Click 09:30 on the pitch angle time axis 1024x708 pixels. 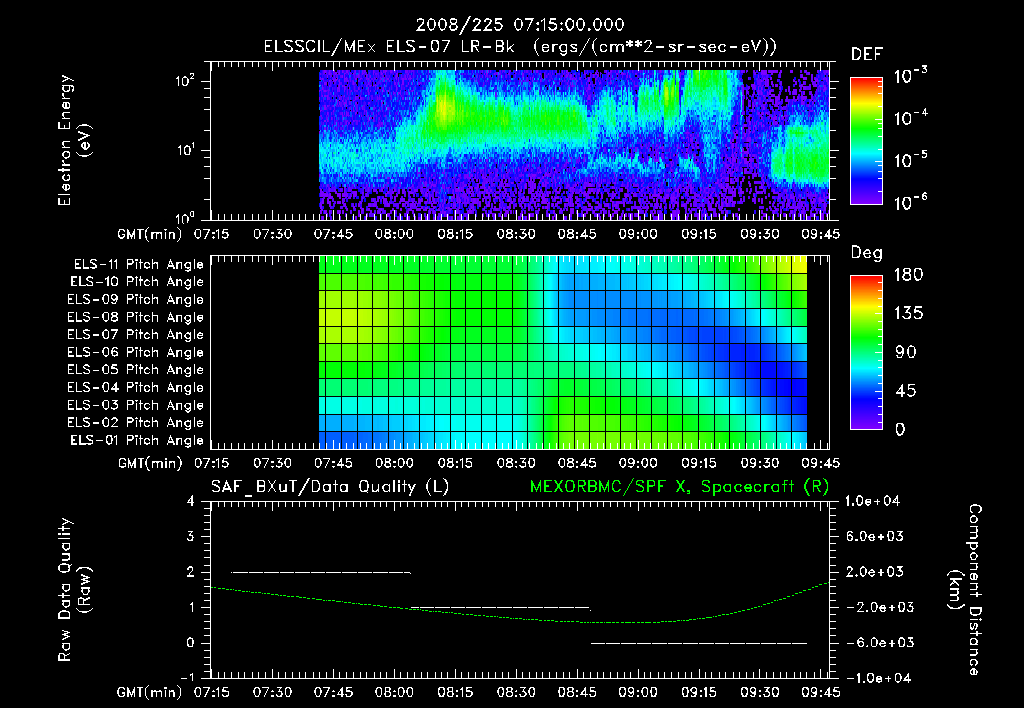click(x=760, y=463)
